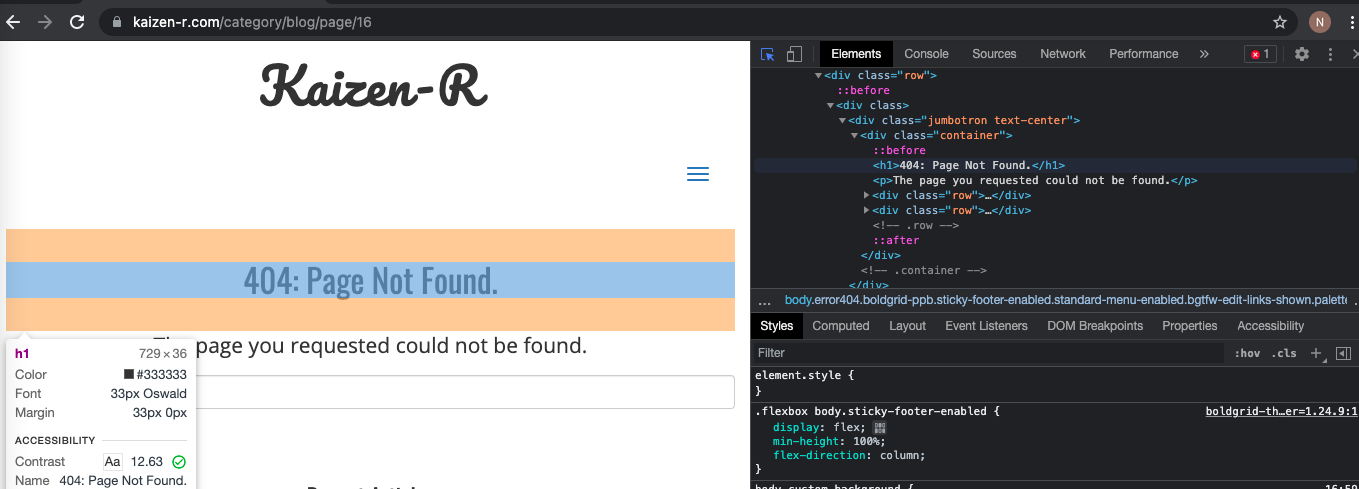Image resolution: width=1359 pixels, height=489 pixels.
Task: Collapse the jumbotron text-center div
Action: click(x=842, y=120)
